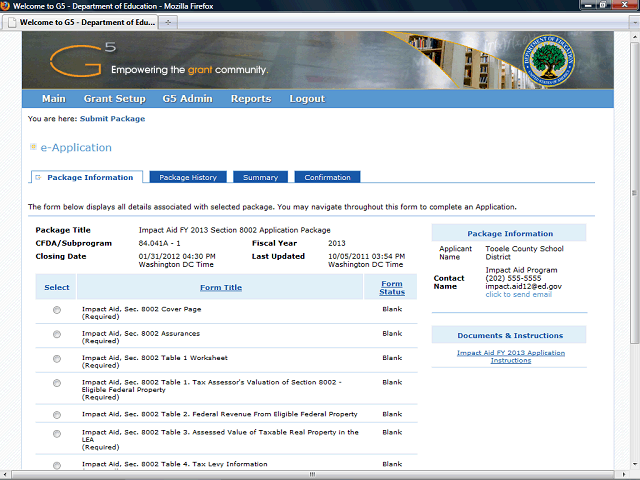Click the square bullet icon next to e-Application

tap(33, 147)
